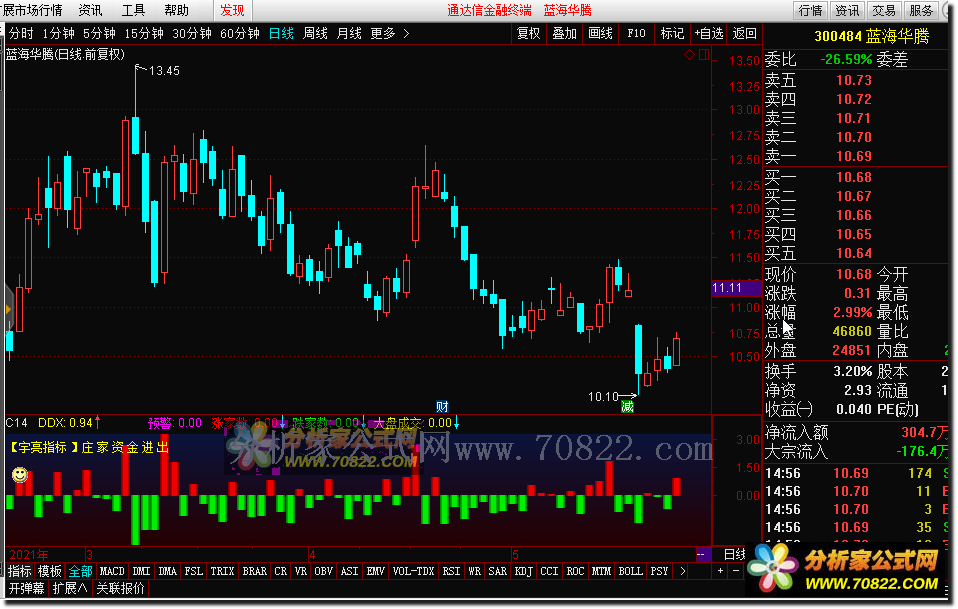This screenshot has height=609, width=958.
Task: Open the 展市场行情 menu
Action: [x=32, y=10]
